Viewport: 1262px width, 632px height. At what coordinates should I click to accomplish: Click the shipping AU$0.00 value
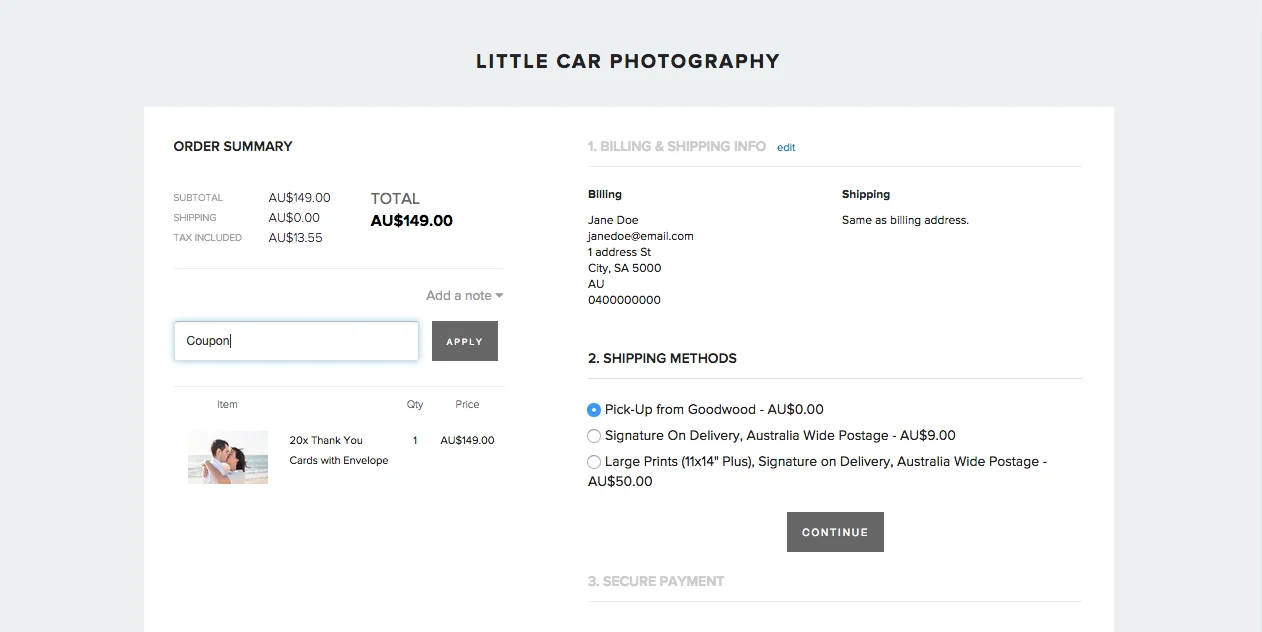tap(294, 218)
